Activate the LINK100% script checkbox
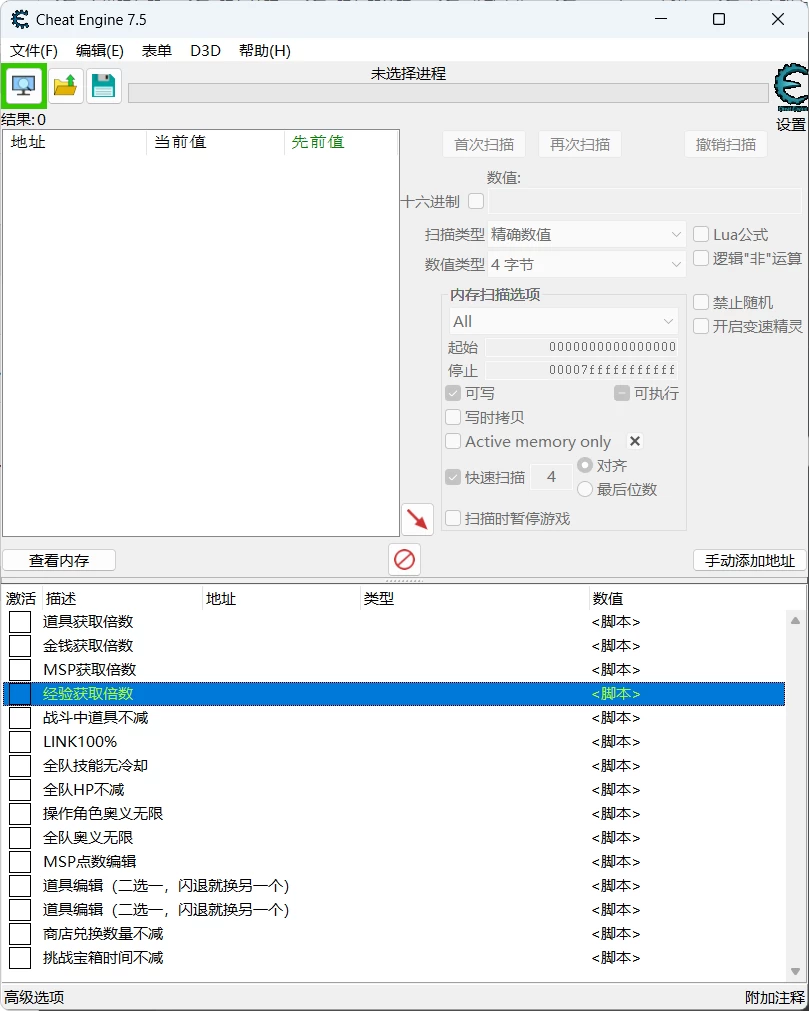This screenshot has height=1011, width=809. click(20, 742)
